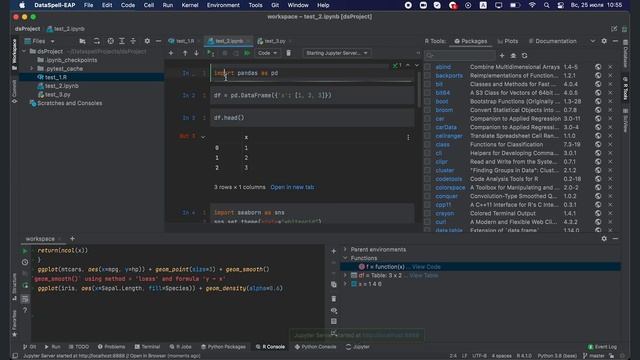Tick the checkbox for boot package

(427, 101)
